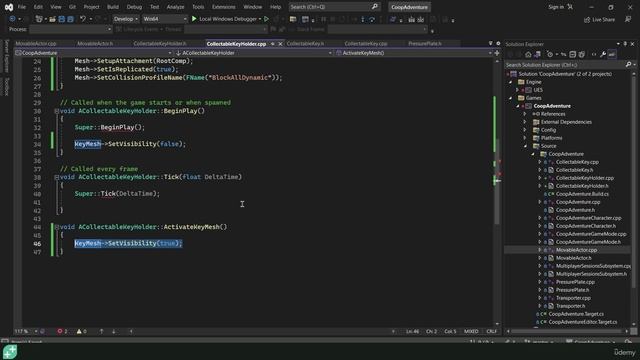Close the CollectableKeyHolder.cpp tab

click(280, 44)
